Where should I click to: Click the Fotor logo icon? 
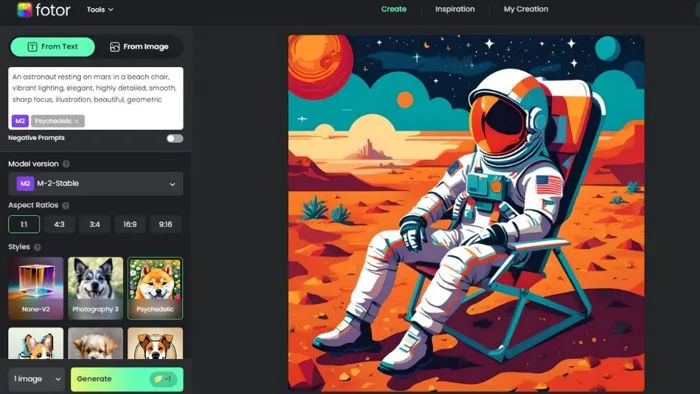click(x=25, y=9)
